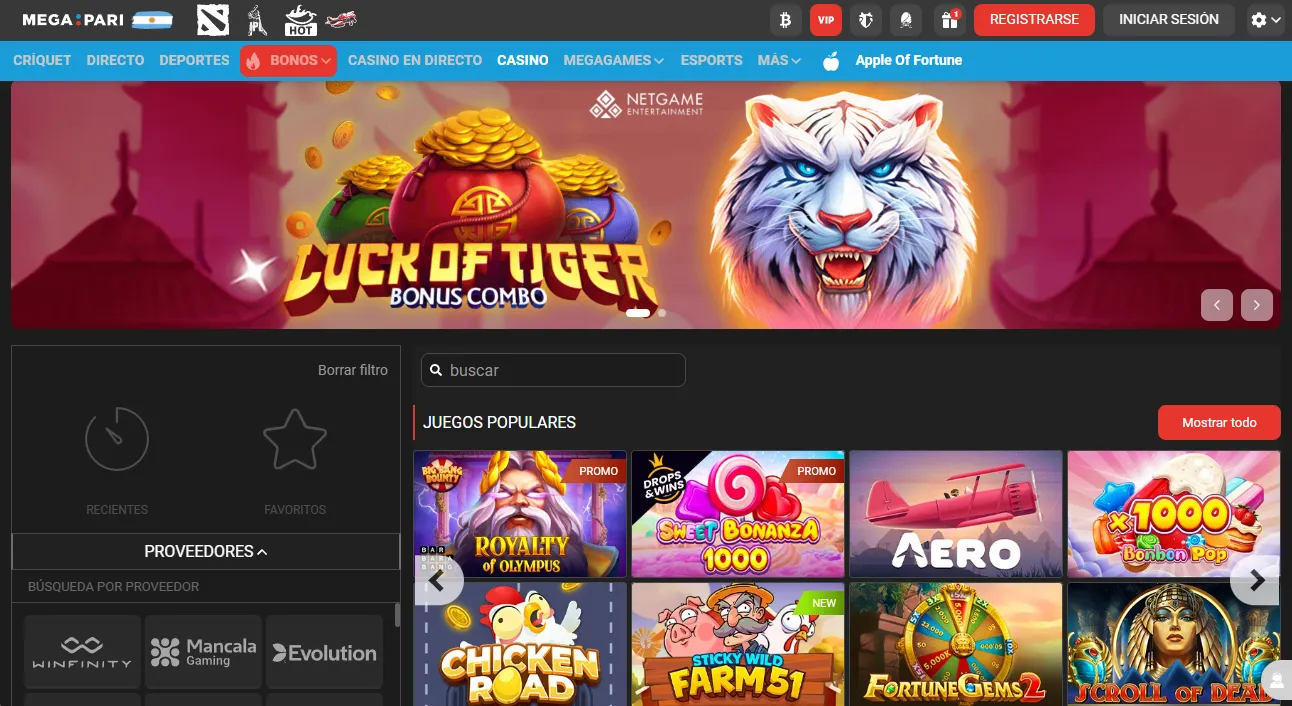Image resolution: width=1292 pixels, height=706 pixels.
Task: Click the Argentina flag selector
Action: click(x=152, y=19)
